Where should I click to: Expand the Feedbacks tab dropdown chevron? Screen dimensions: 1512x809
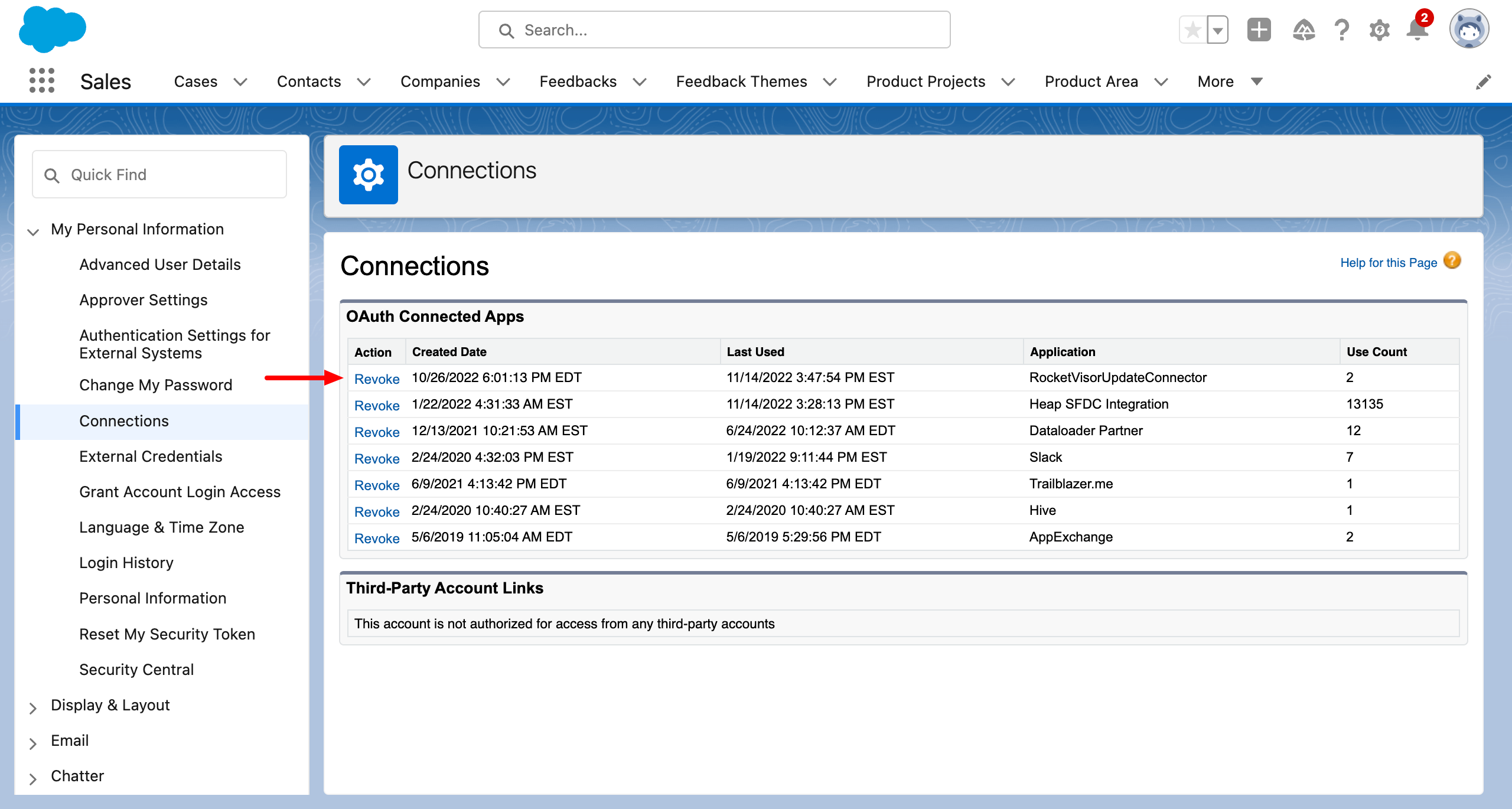tap(640, 82)
